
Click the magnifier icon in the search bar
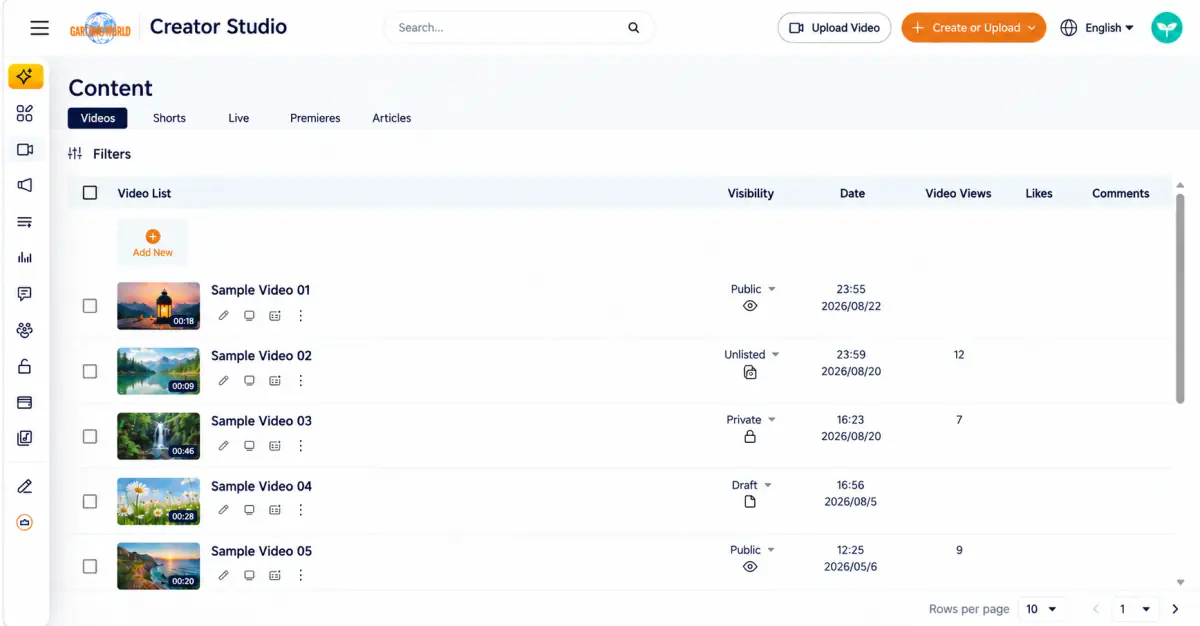pos(633,28)
